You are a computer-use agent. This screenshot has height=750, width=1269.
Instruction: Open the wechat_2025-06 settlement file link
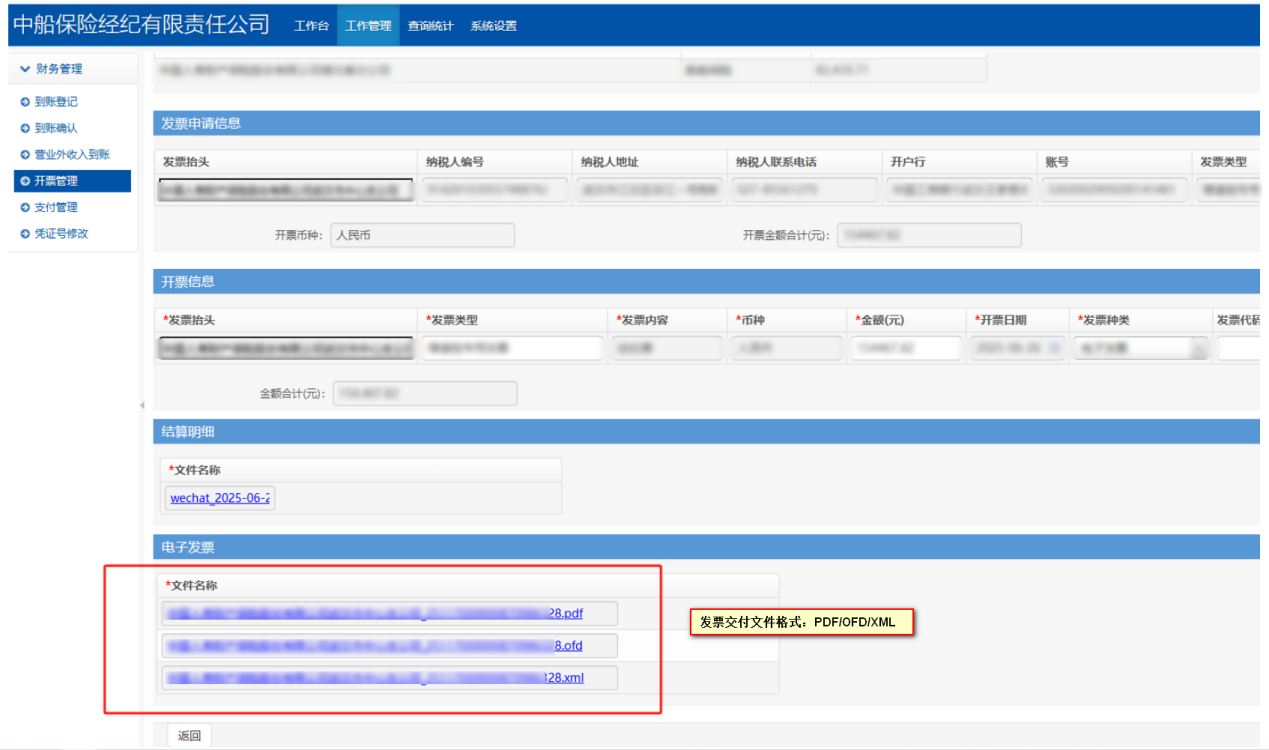[220, 498]
